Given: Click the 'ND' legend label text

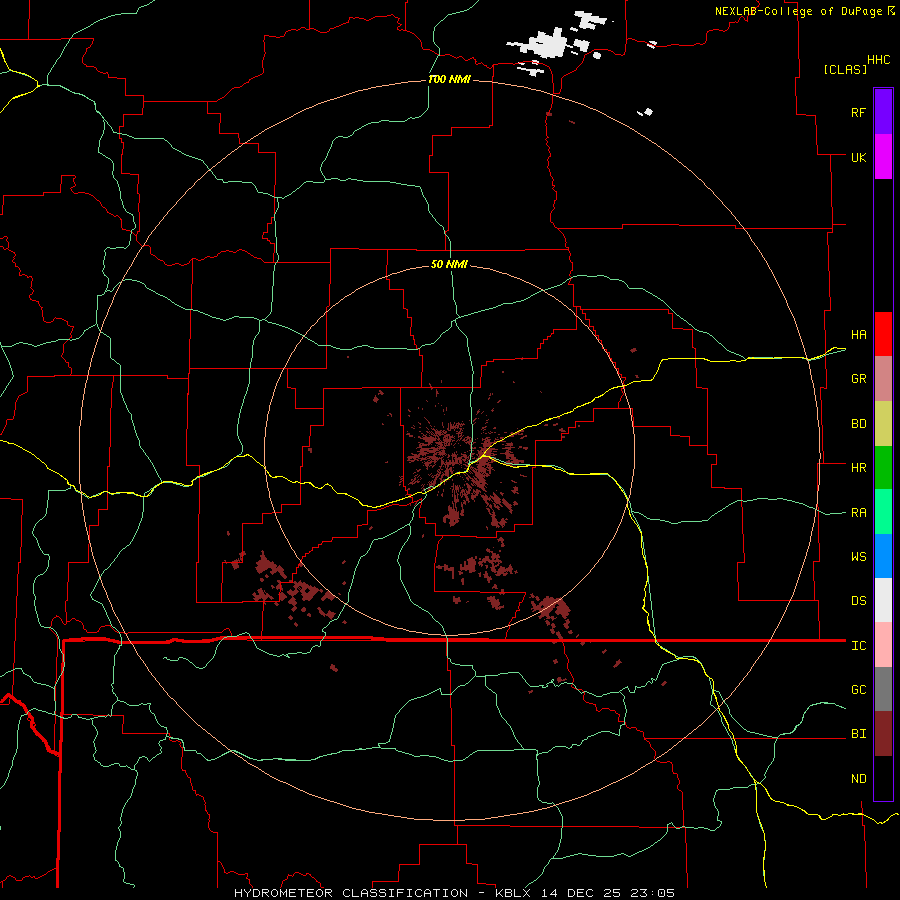Looking at the screenshot, I should pos(859,778).
